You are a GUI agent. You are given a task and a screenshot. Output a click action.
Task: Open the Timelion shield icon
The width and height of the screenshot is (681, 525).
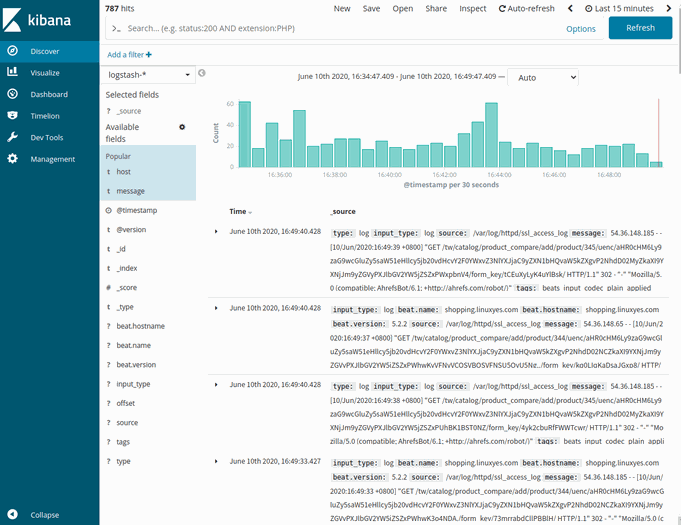pyautogui.click(x=13, y=116)
